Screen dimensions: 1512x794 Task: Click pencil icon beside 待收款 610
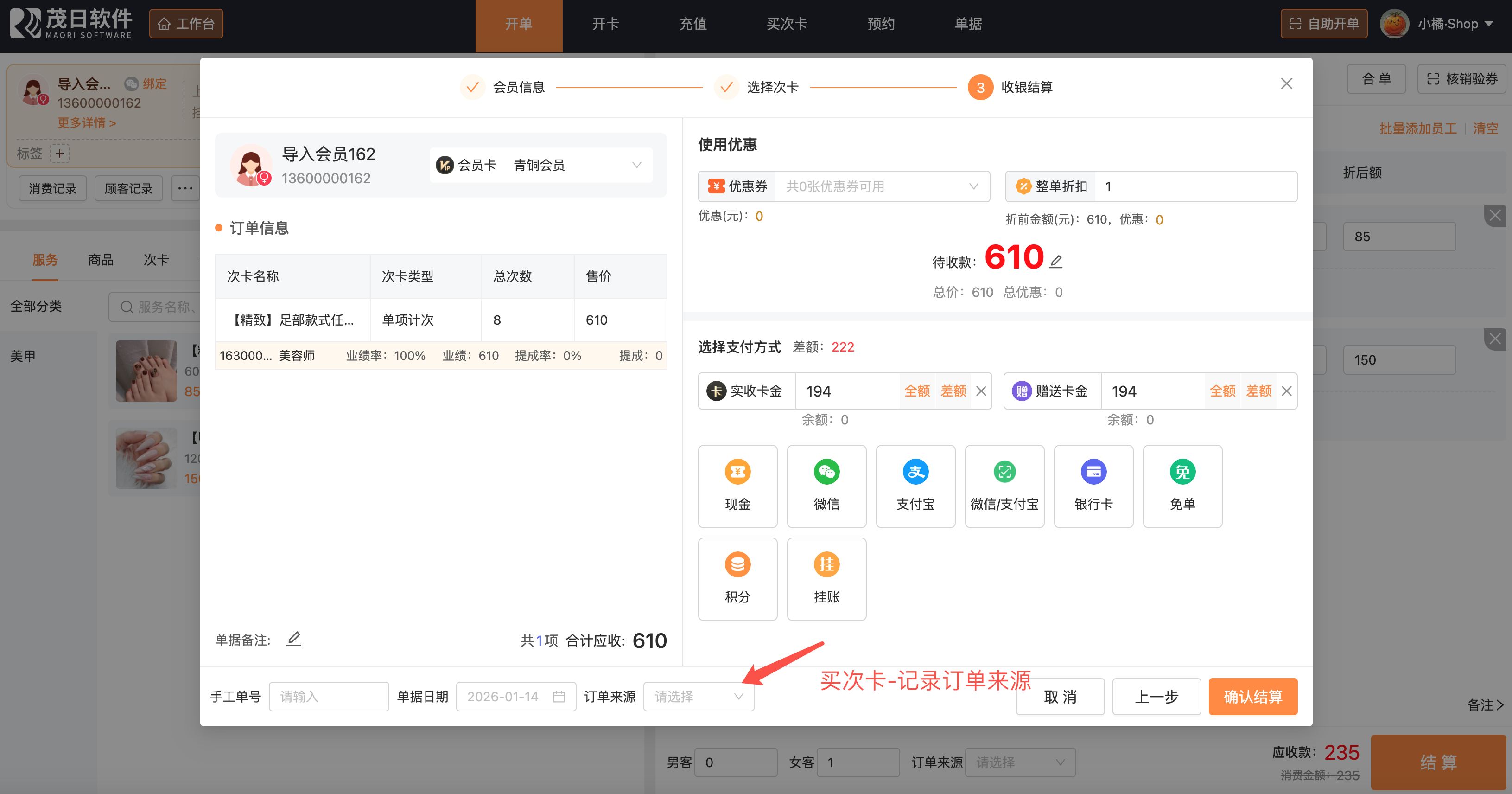pos(1055,261)
